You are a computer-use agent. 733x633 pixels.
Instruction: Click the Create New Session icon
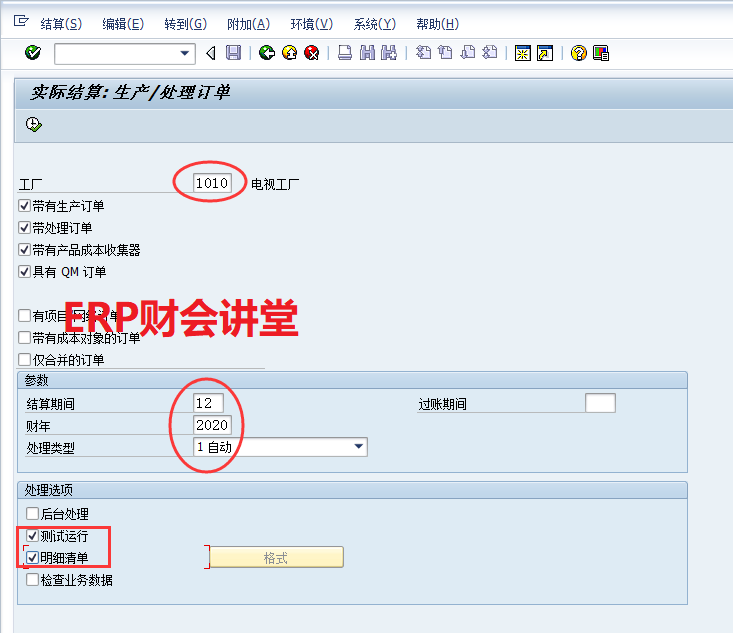click(x=523, y=53)
